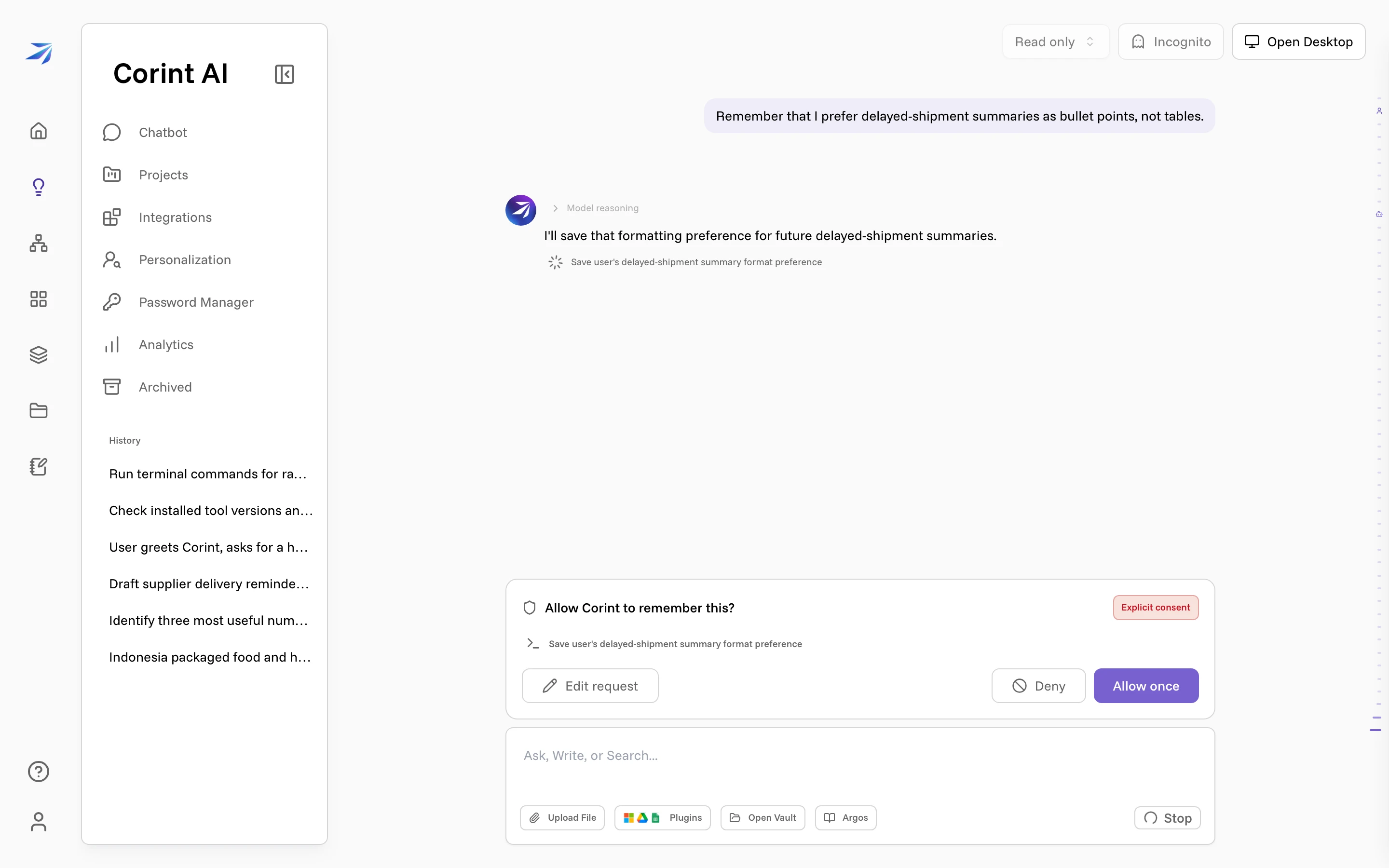Screen dimensions: 1389x868
Task: Jump to user message marker in conversation minimap
Action: [x=1379, y=111]
